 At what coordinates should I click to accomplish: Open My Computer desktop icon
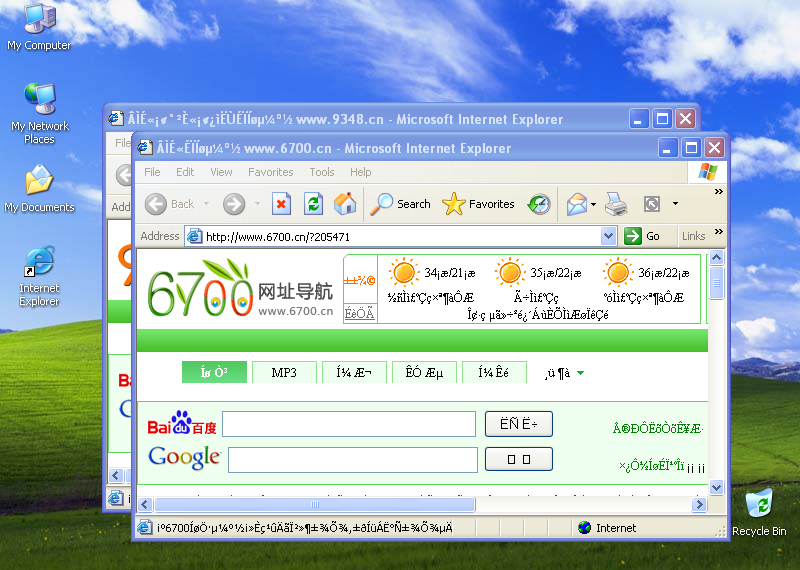tap(39, 27)
